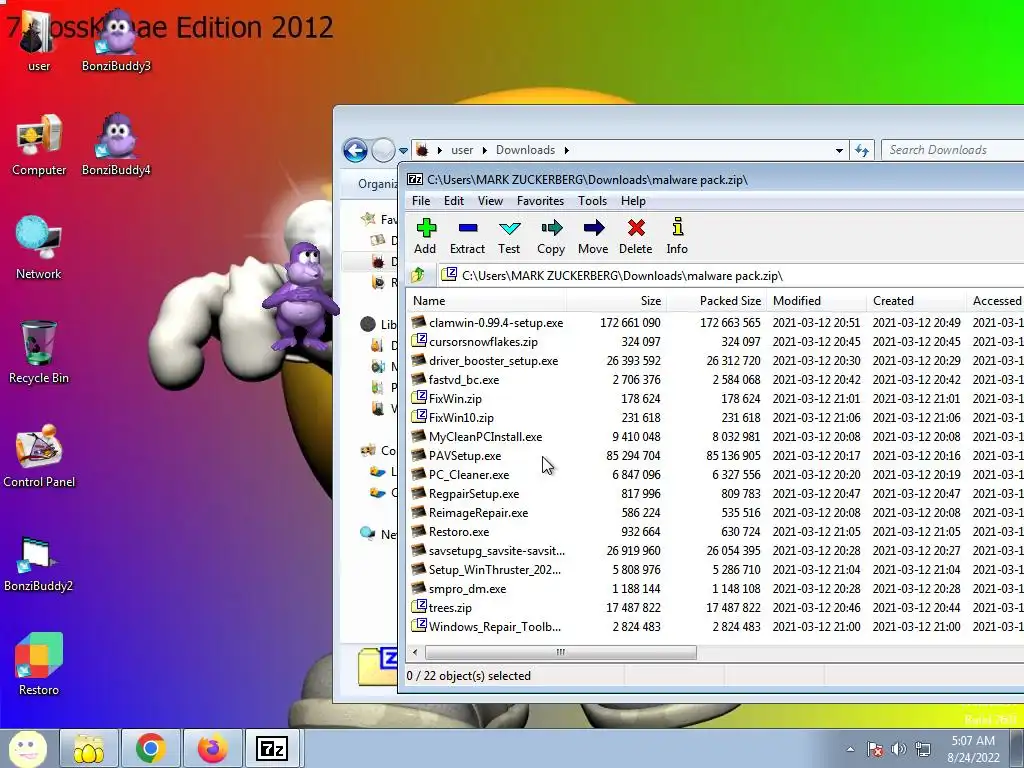This screenshot has width=1024, height=768.
Task: Select the Network desktop icon
Action: coord(39,248)
